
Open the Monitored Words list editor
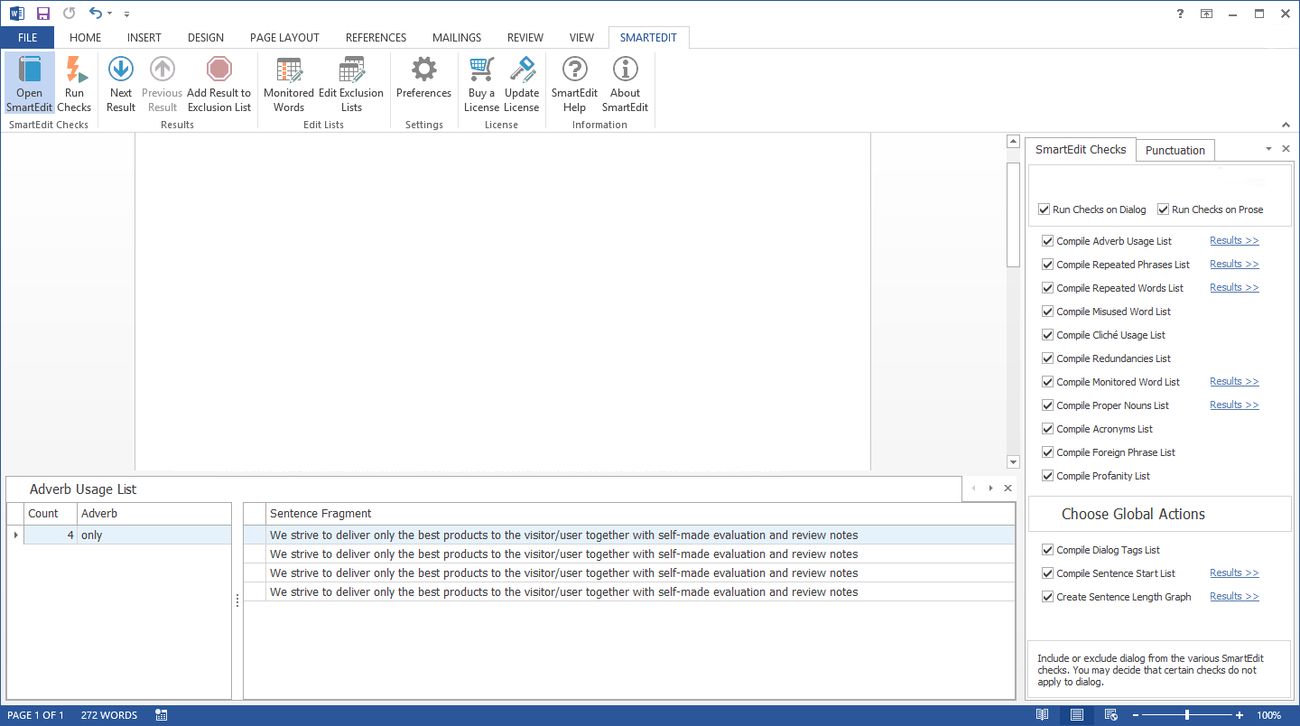(x=289, y=85)
